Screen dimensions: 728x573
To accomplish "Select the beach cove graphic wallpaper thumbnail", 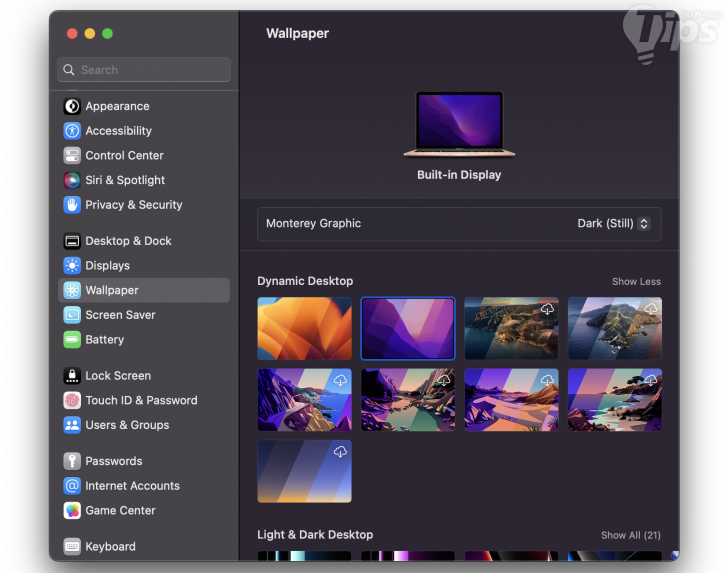I will pyautogui.click(x=615, y=400).
